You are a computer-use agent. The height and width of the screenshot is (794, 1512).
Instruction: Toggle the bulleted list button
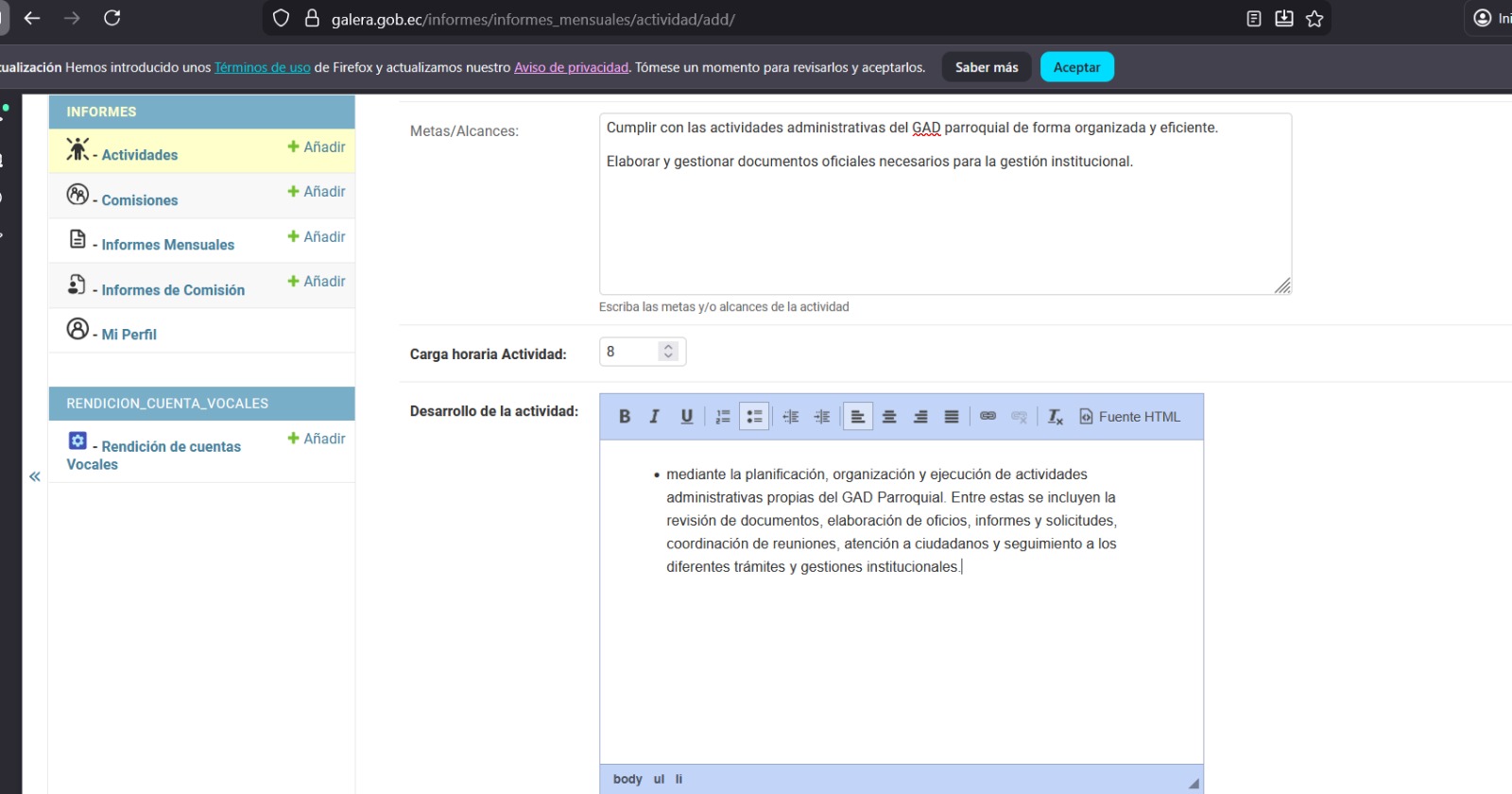click(754, 417)
